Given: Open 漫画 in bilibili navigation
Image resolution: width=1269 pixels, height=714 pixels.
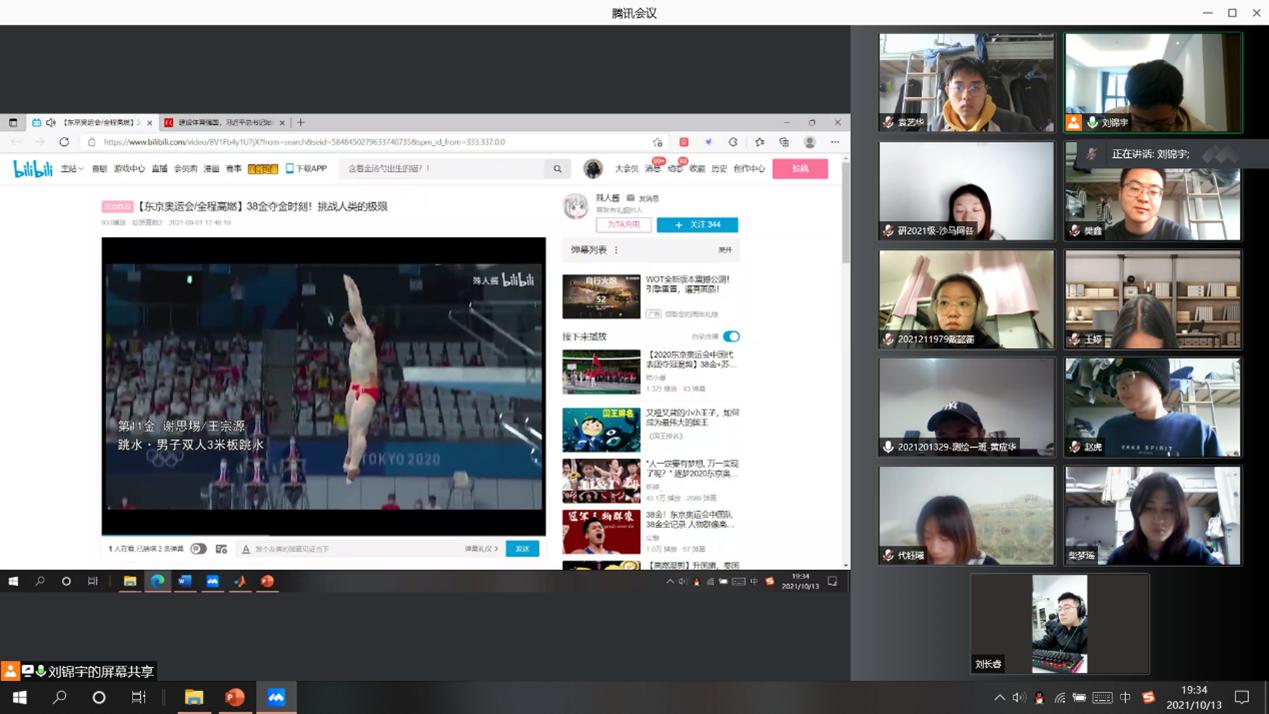Looking at the screenshot, I should [x=212, y=169].
